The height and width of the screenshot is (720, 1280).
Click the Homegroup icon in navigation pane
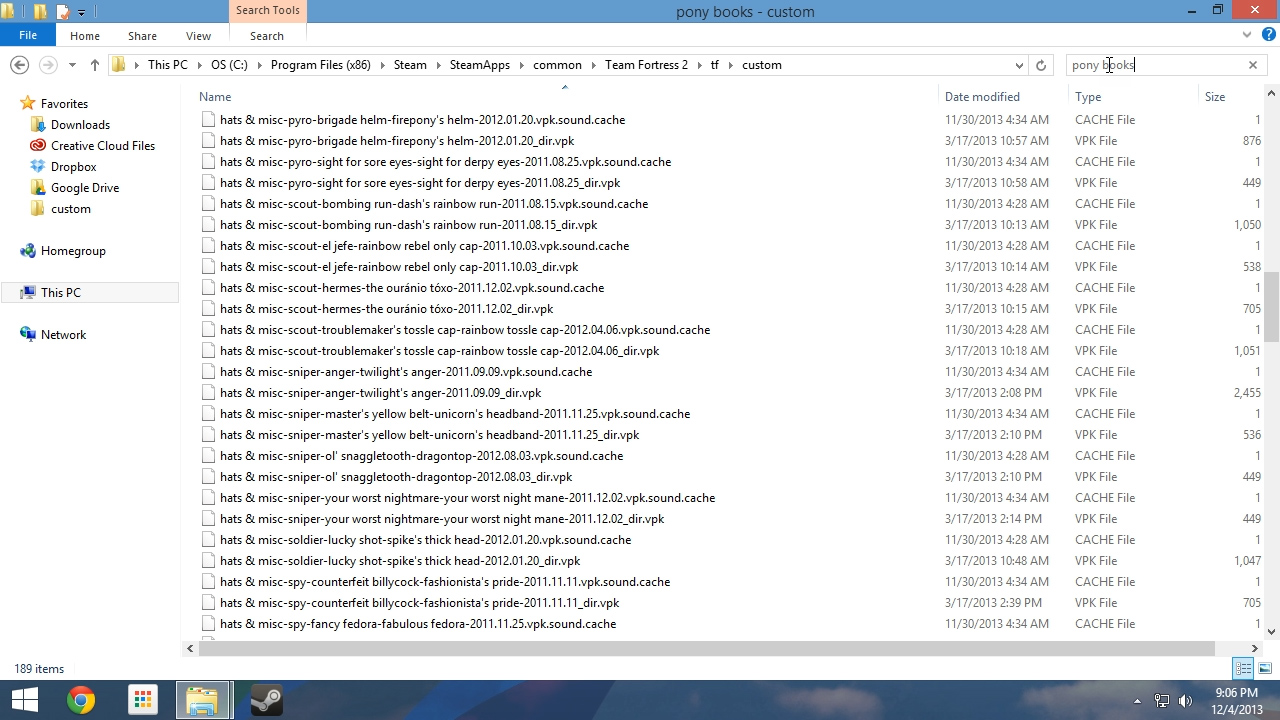tap(28, 251)
